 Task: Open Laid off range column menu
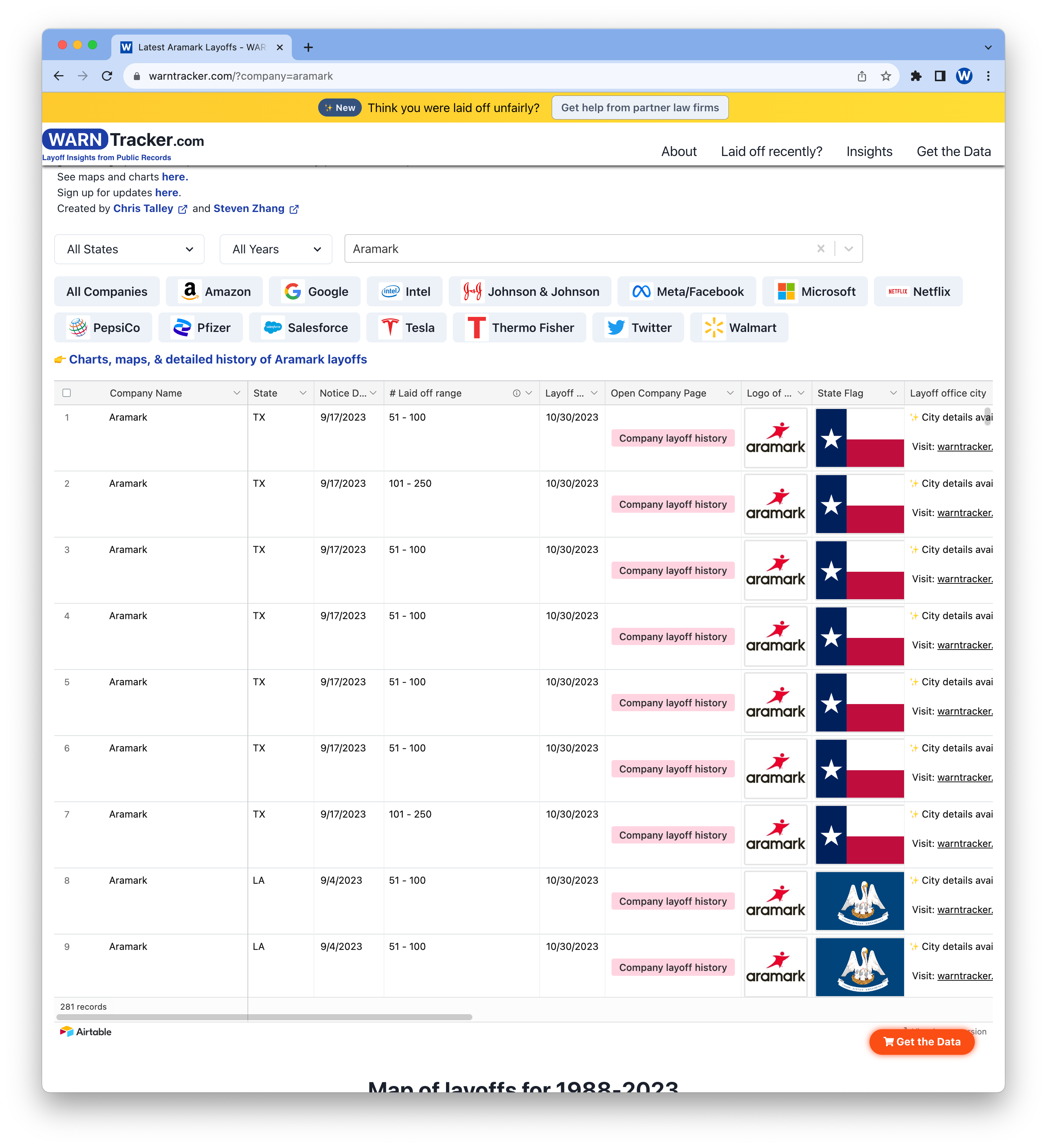[x=529, y=393]
